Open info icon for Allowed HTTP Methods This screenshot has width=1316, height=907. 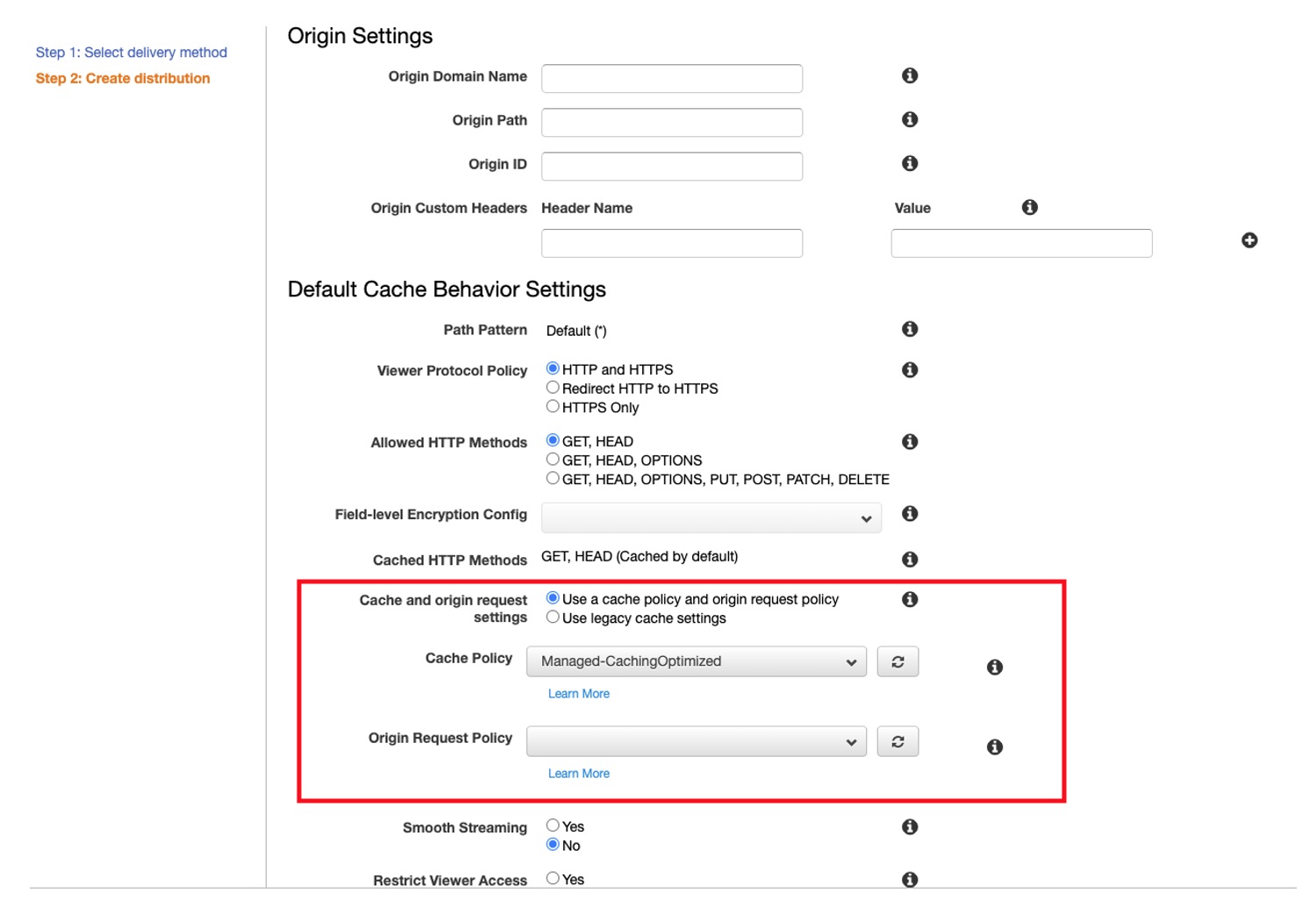coord(910,442)
